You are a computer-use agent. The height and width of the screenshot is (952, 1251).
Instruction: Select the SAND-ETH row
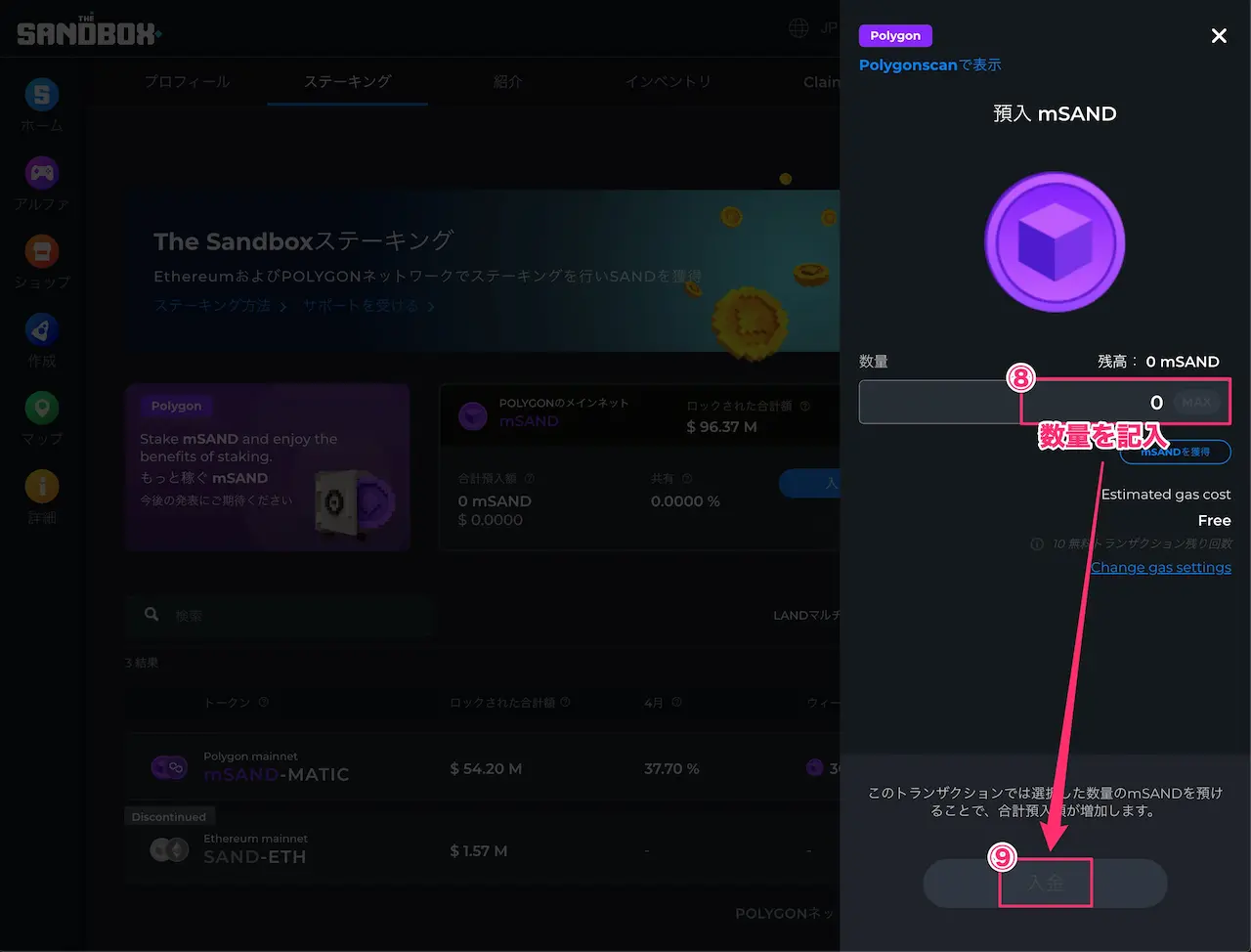[x=482, y=850]
